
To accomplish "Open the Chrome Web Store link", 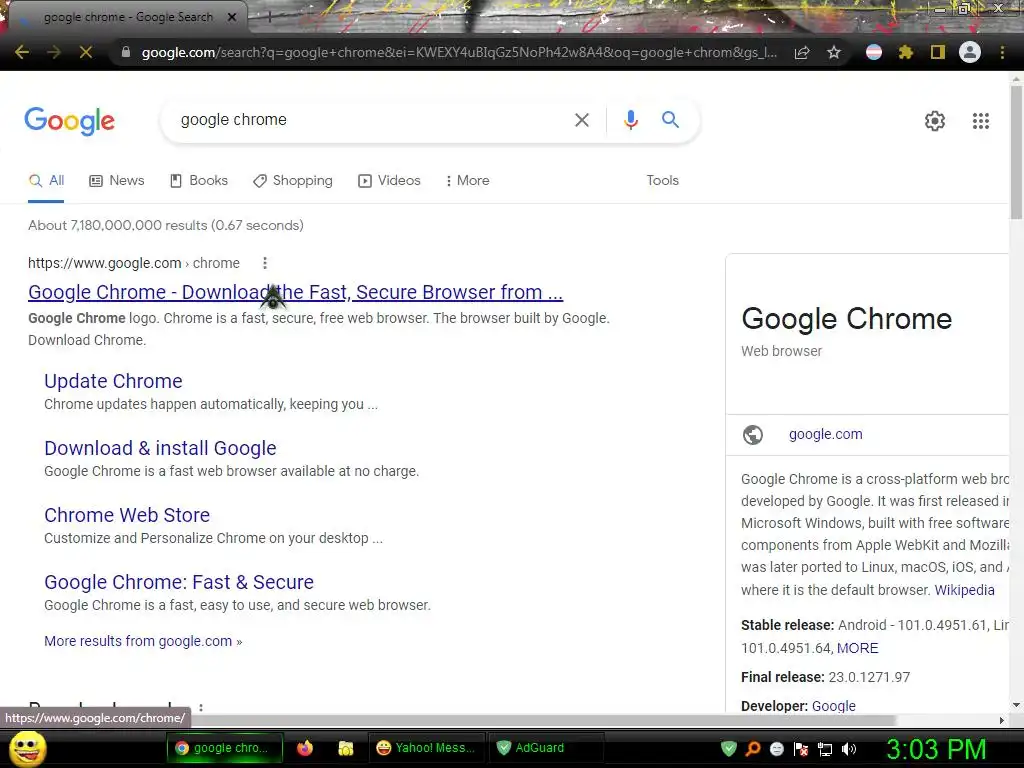I will tap(127, 515).
